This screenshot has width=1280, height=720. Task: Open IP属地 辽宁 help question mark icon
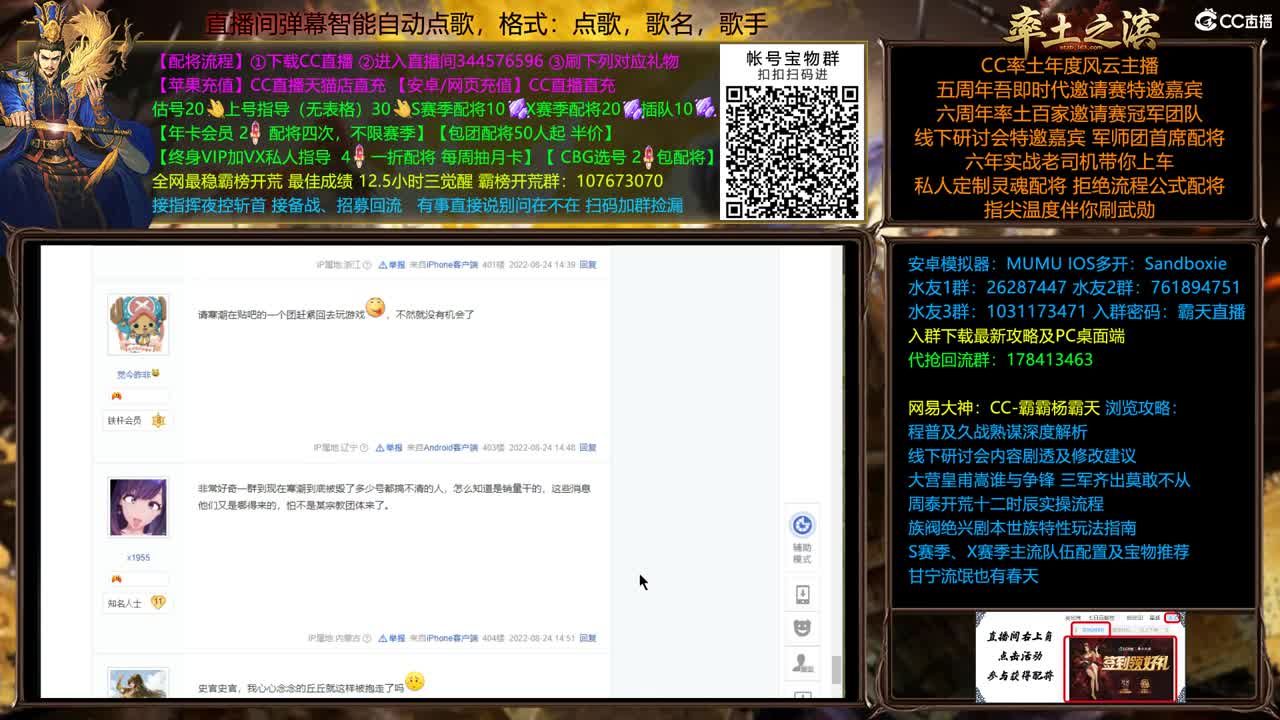pos(364,448)
